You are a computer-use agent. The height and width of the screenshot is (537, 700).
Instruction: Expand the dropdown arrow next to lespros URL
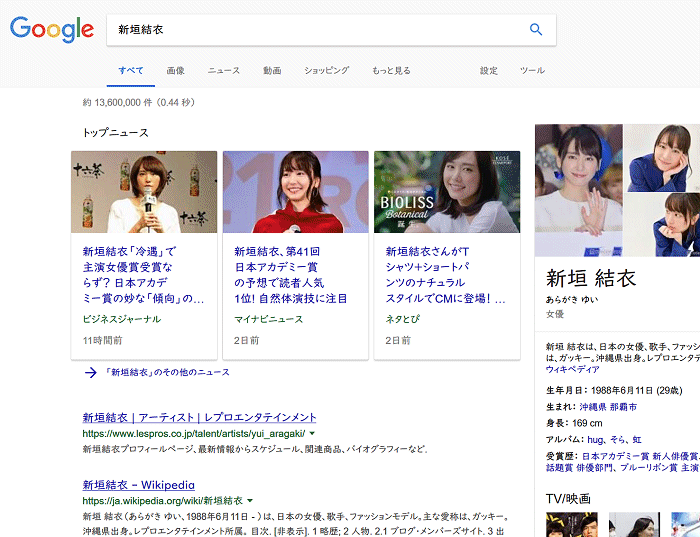pos(312,433)
